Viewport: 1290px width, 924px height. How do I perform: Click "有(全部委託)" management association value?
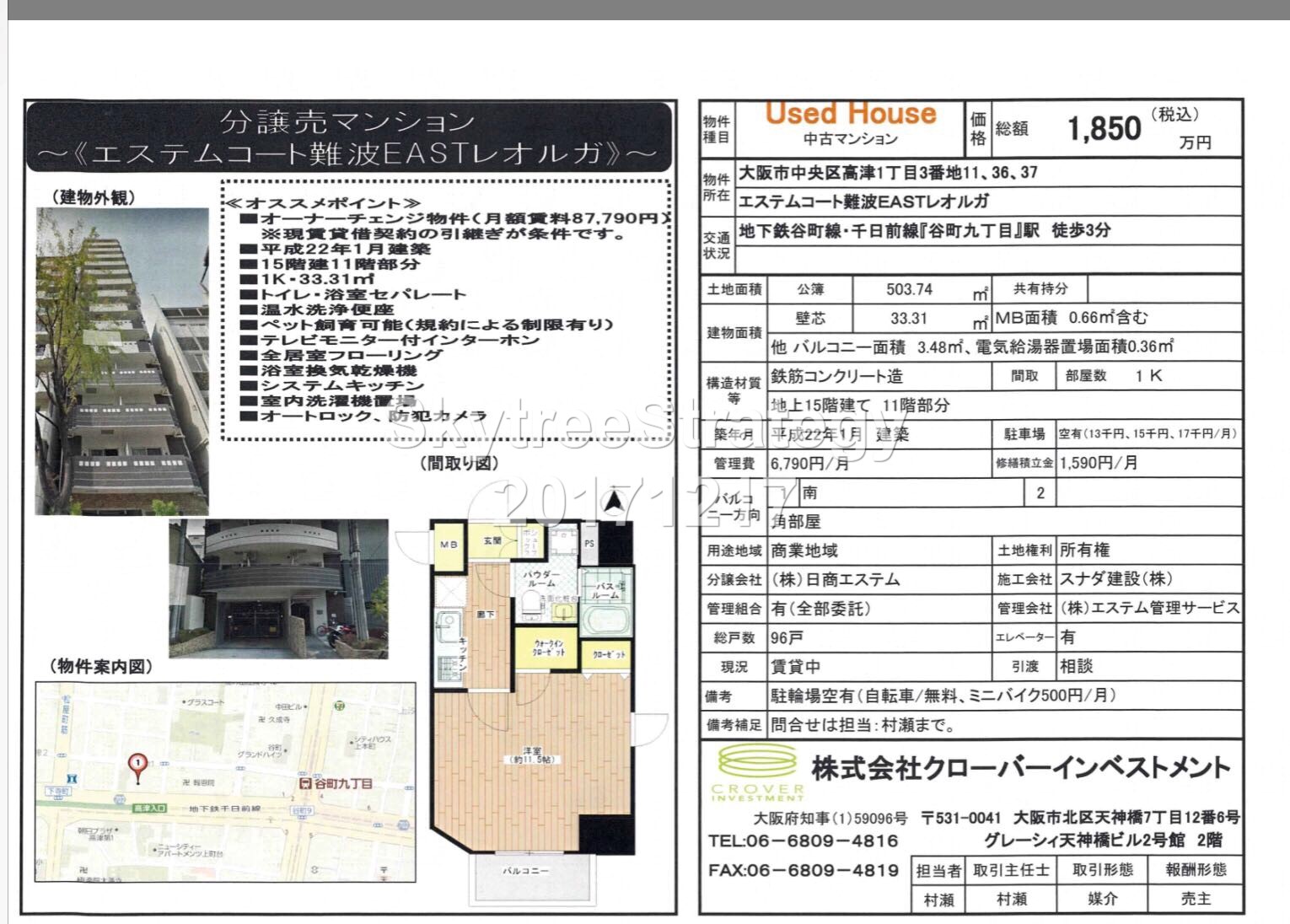(x=820, y=609)
